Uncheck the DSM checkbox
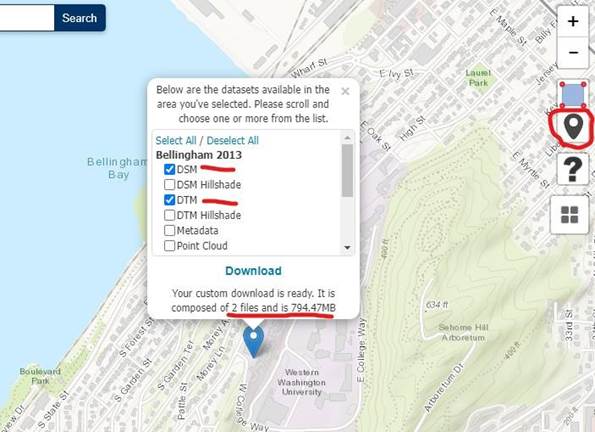595x432 pixels. (170, 169)
